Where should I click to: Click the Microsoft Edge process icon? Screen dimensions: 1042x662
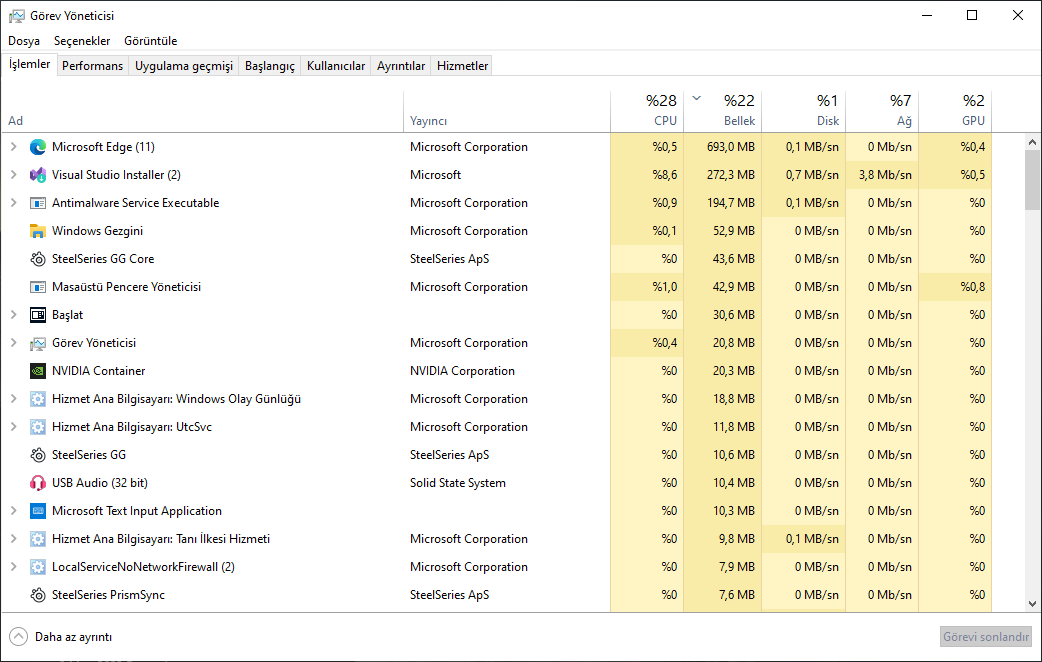tap(38, 147)
